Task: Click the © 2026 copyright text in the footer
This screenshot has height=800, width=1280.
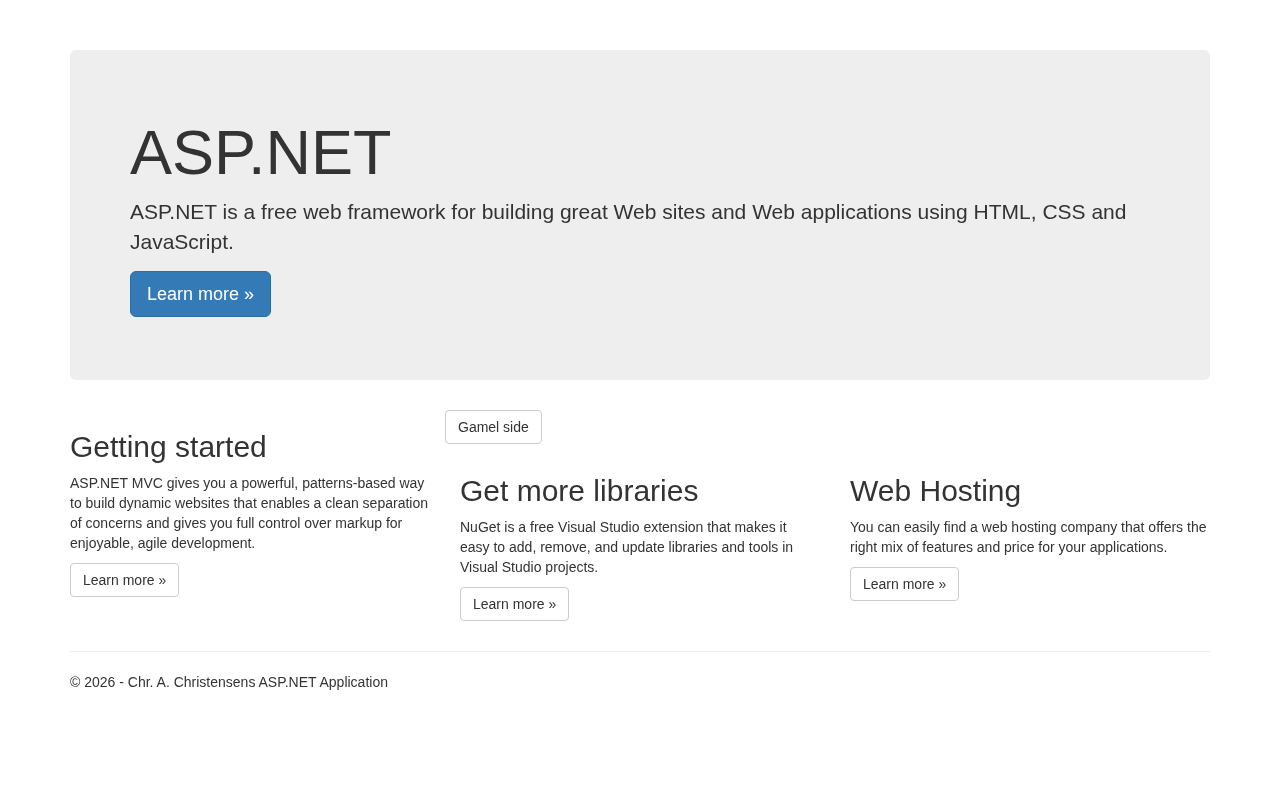Action: [x=92, y=682]
